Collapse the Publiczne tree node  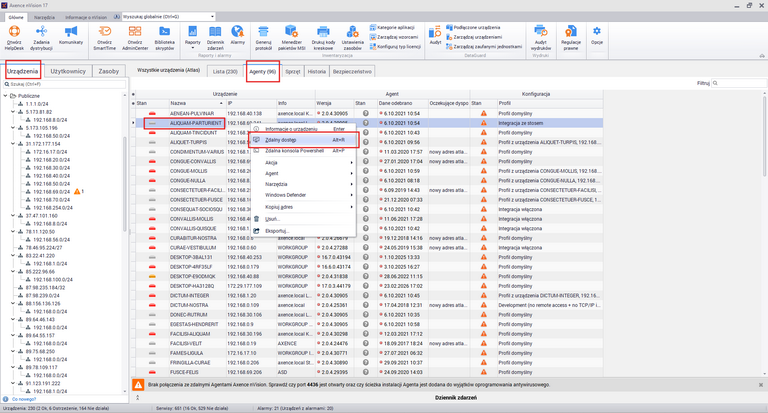coord(5,96)
